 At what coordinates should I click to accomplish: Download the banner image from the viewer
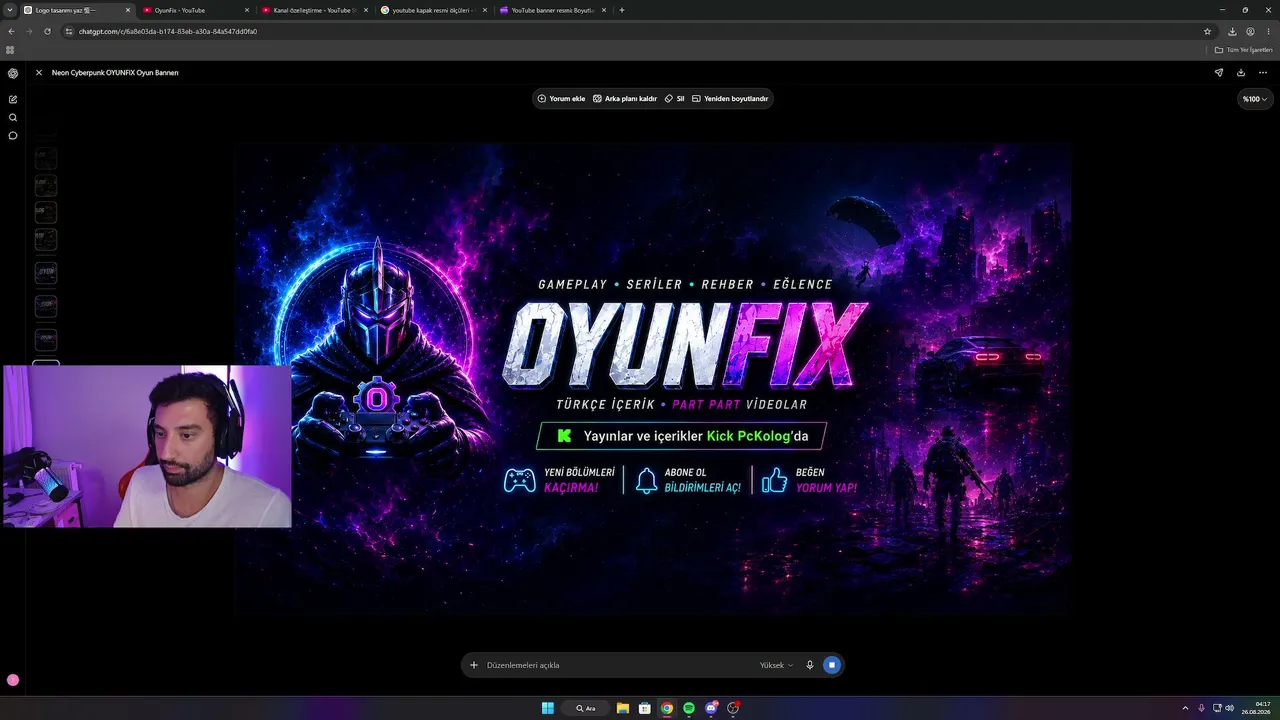pos(1241,72)
